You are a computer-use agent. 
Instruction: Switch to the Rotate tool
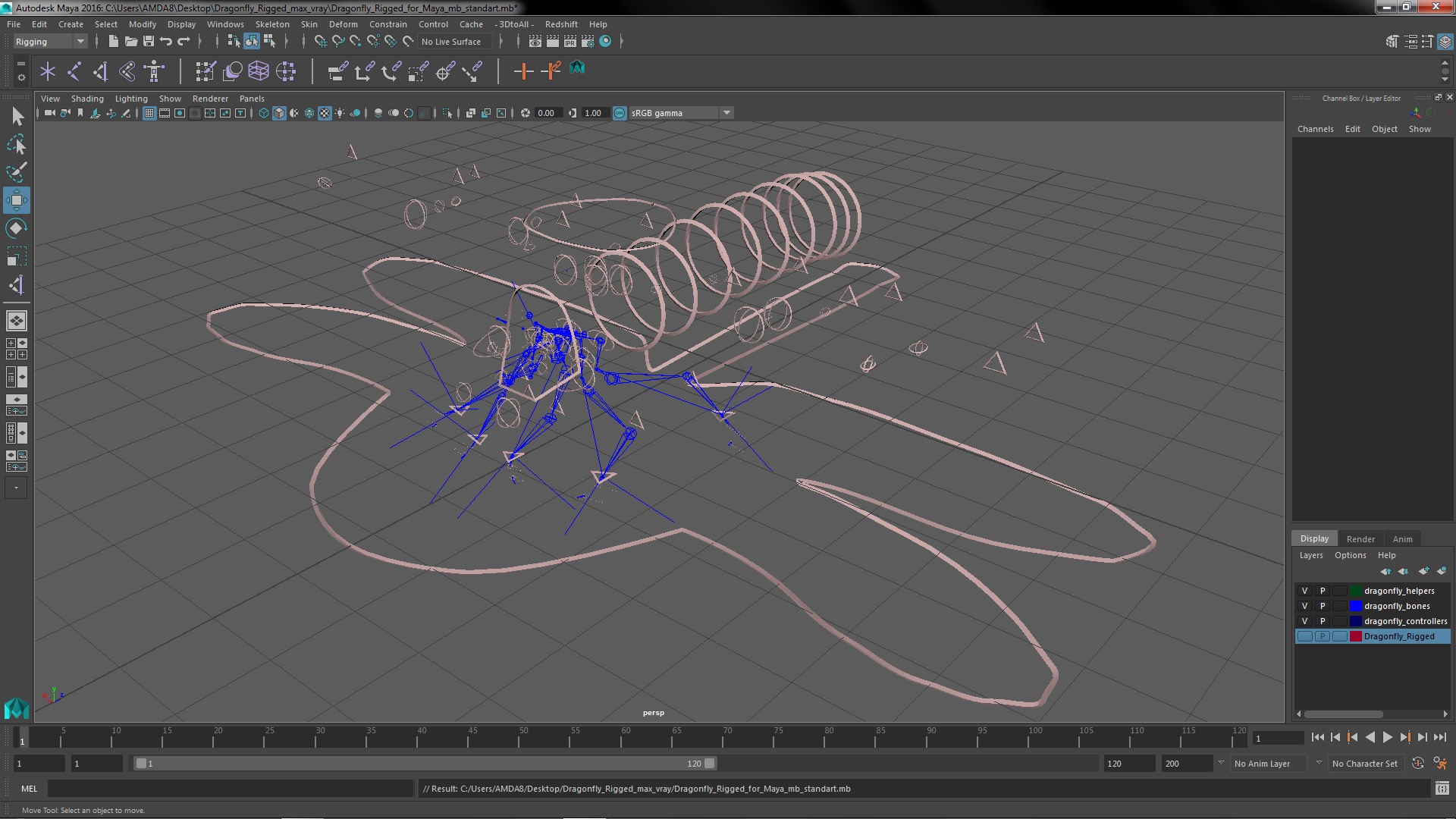(x=17, y=228)
